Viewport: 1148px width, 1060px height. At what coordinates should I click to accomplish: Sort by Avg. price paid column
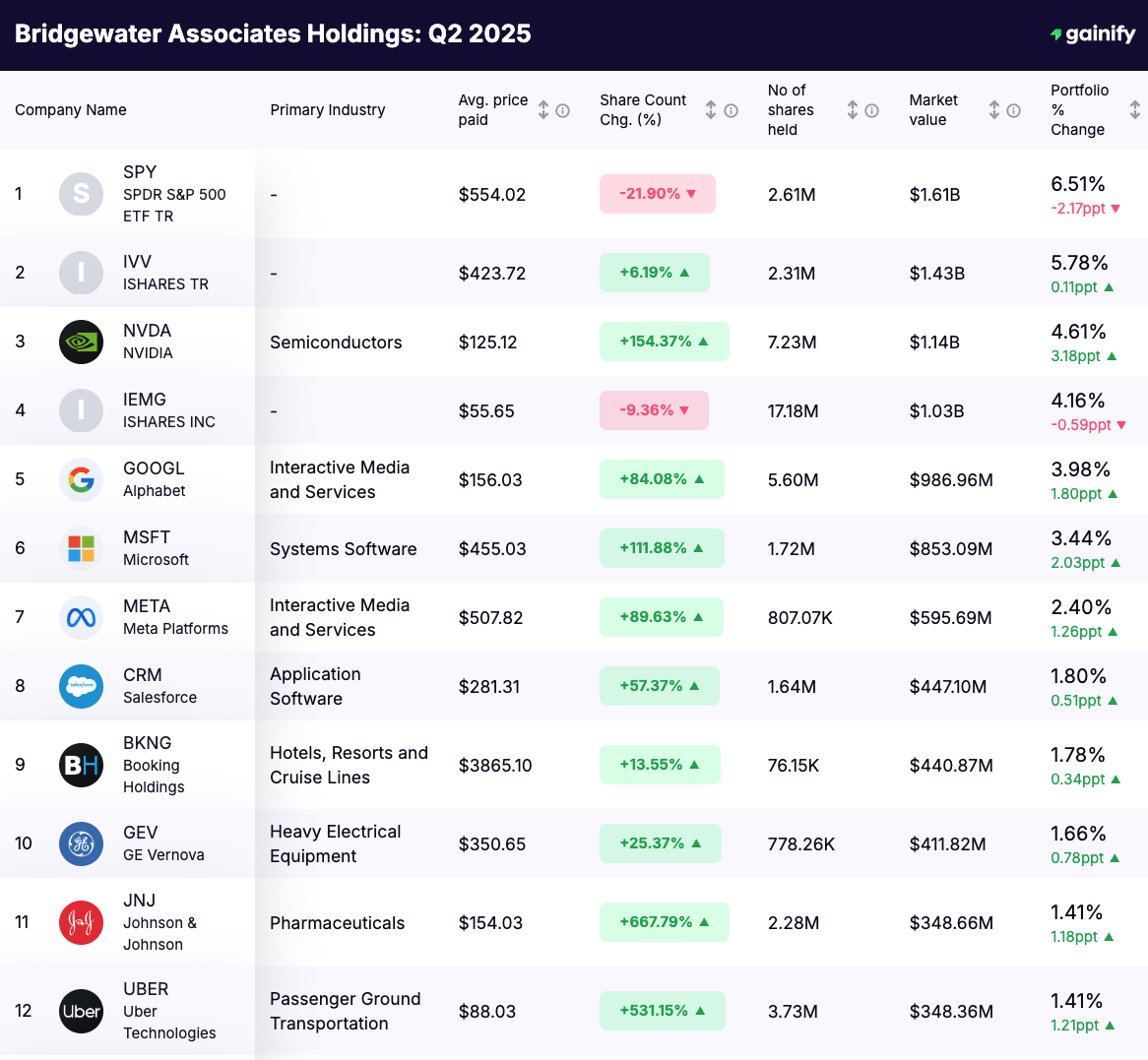(543, 110)
